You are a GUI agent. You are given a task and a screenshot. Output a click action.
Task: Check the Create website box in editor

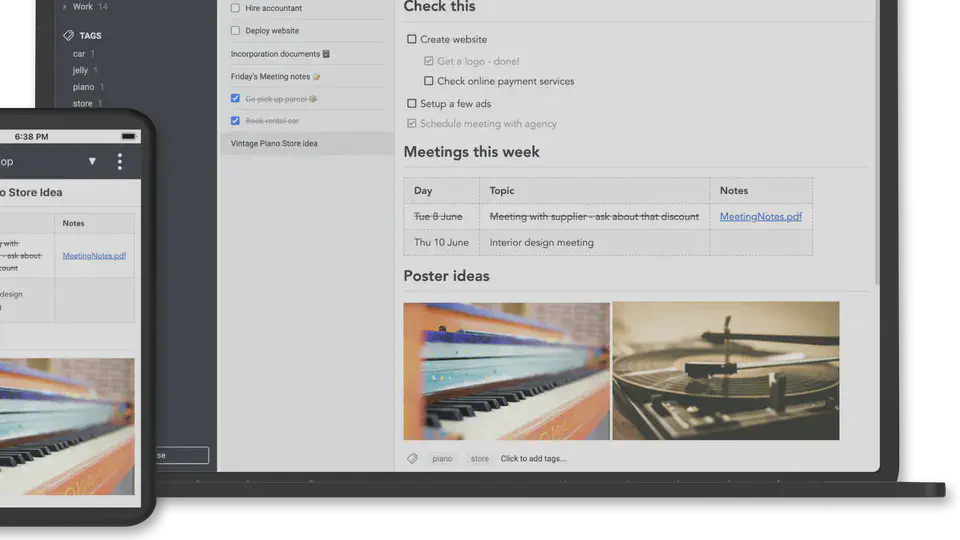[x=412, y=40]
